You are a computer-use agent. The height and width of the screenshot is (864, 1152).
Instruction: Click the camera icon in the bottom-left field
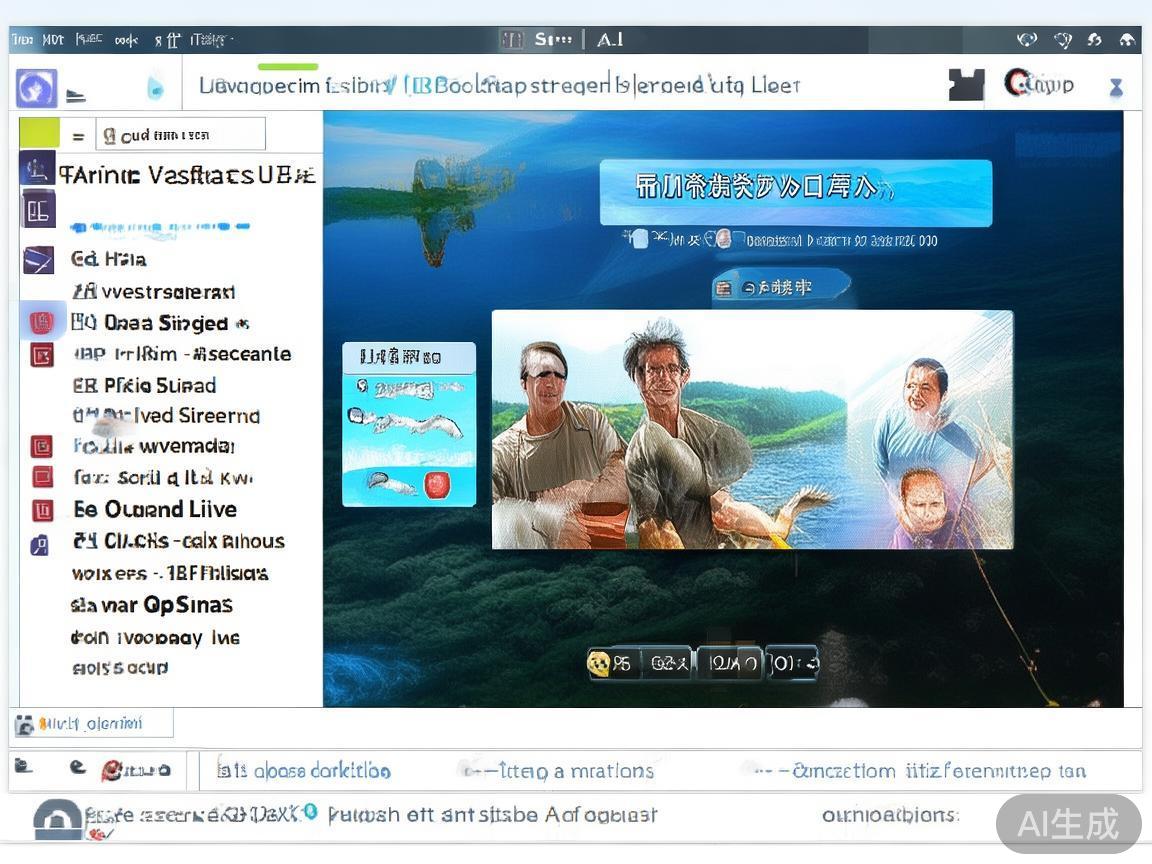[25, 725]
